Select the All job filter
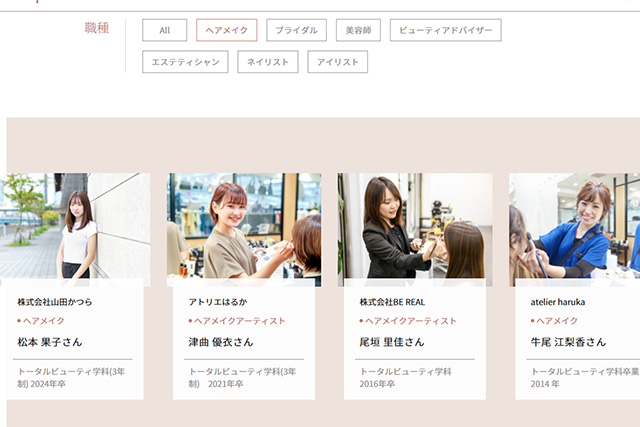Viewport: 640px width, 427px height. click(165, 30)
